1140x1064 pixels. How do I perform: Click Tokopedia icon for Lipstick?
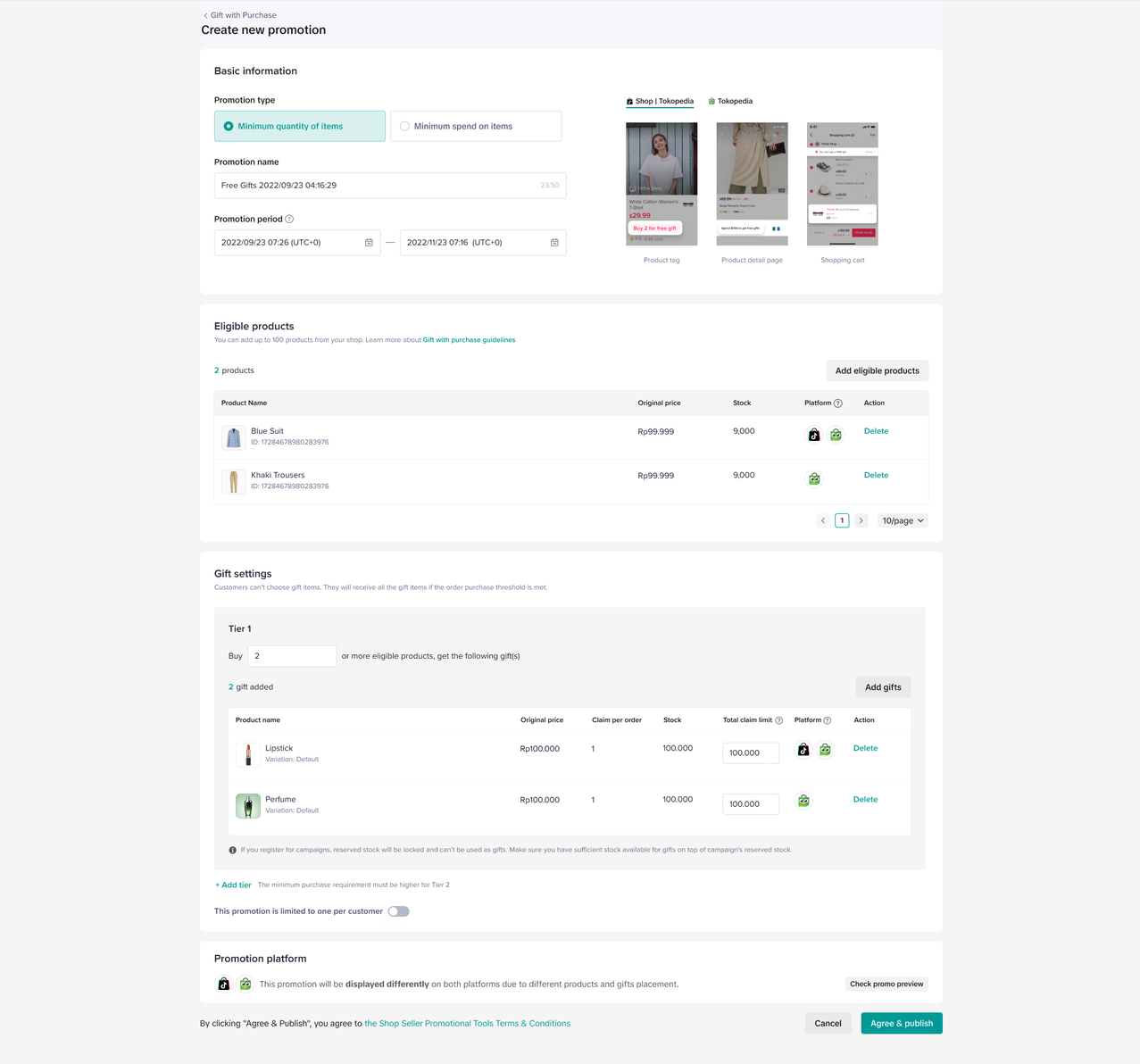click(825, 750)
